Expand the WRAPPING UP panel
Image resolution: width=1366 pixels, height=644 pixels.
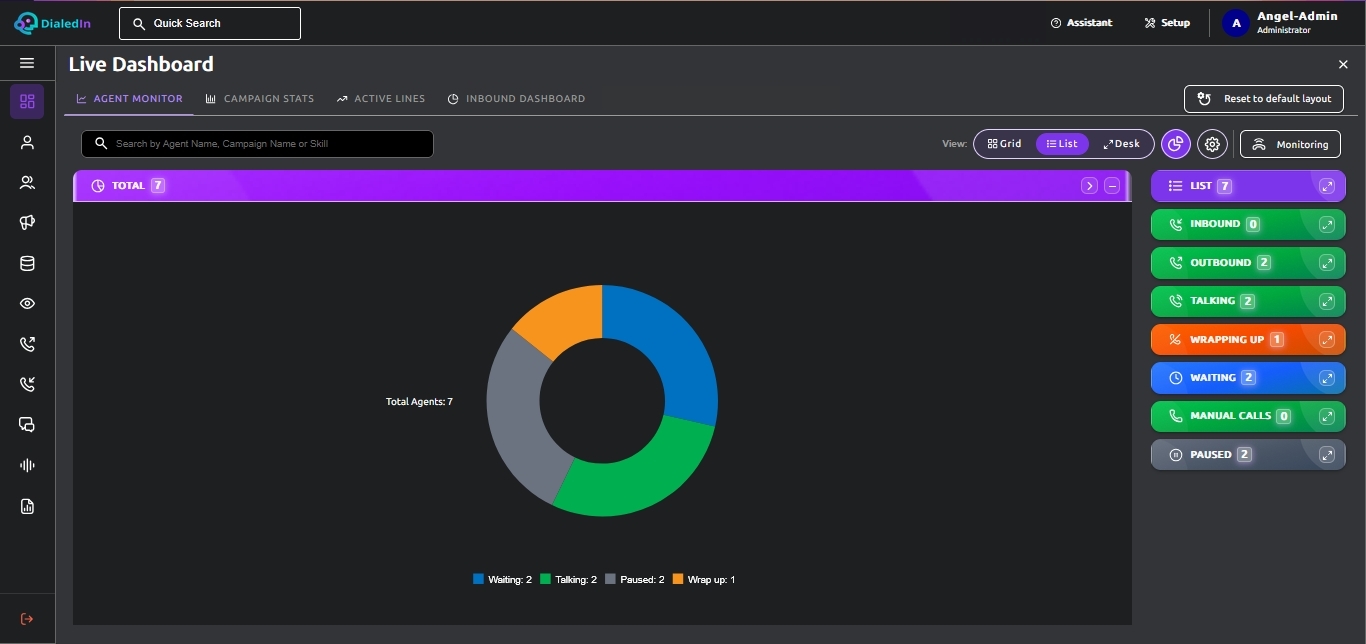[x=1327, y=340]
